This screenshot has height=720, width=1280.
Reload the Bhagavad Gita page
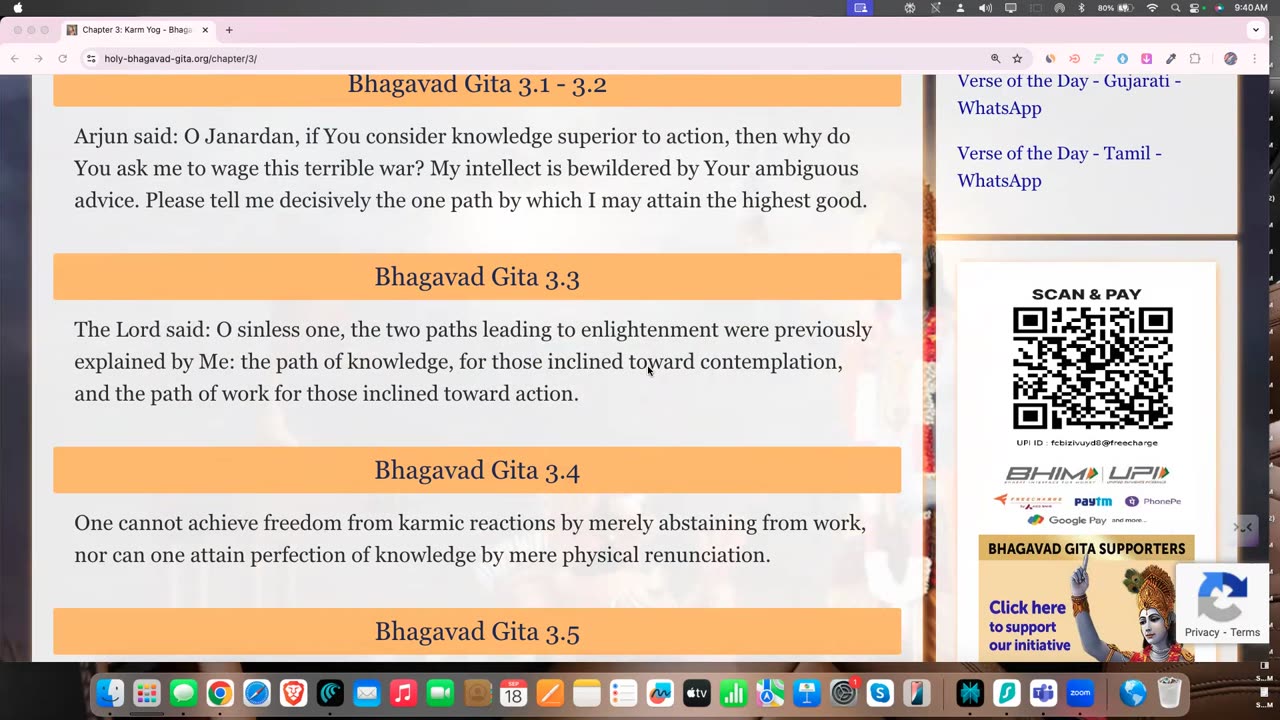tap(62, 59)
